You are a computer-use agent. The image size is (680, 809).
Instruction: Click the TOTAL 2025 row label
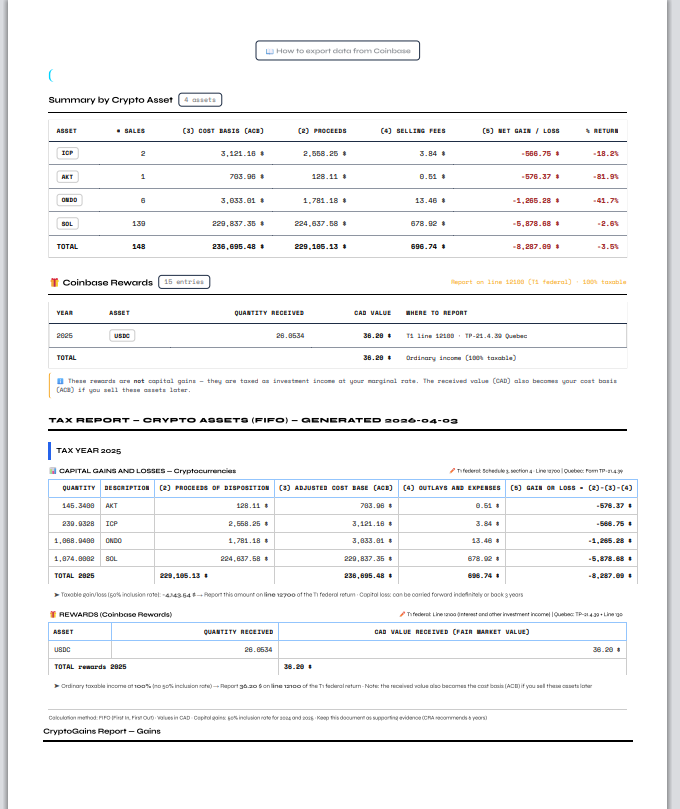coord(74,576)
